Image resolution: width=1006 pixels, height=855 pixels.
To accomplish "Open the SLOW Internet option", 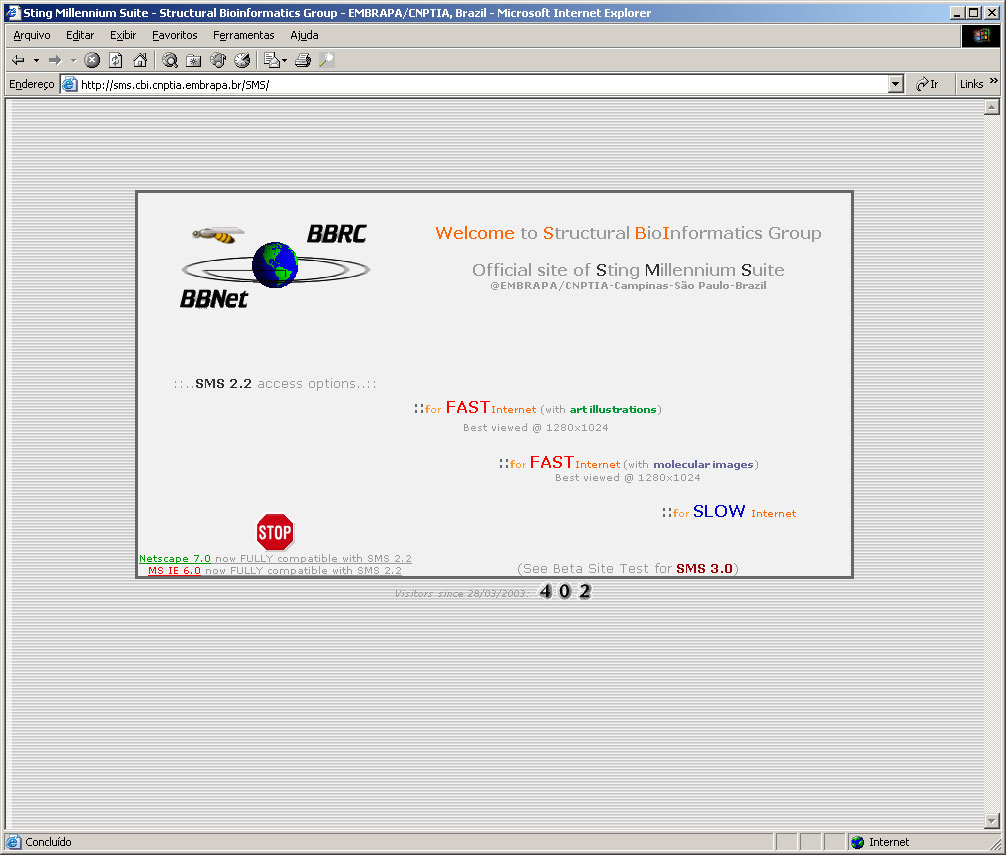I will pyautogui.click(x=729, y=512).
